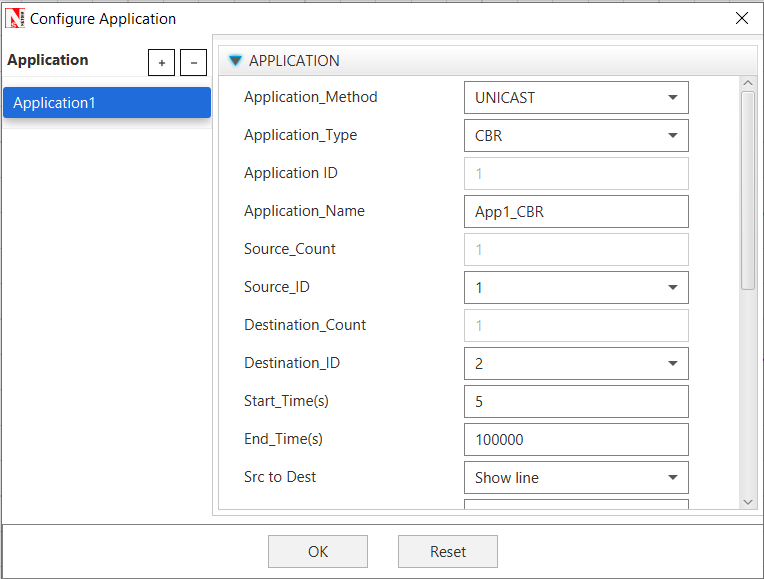Click the scrollbar up arrow
Viewport: 764px width, 579px height.
tap(748, 83)
